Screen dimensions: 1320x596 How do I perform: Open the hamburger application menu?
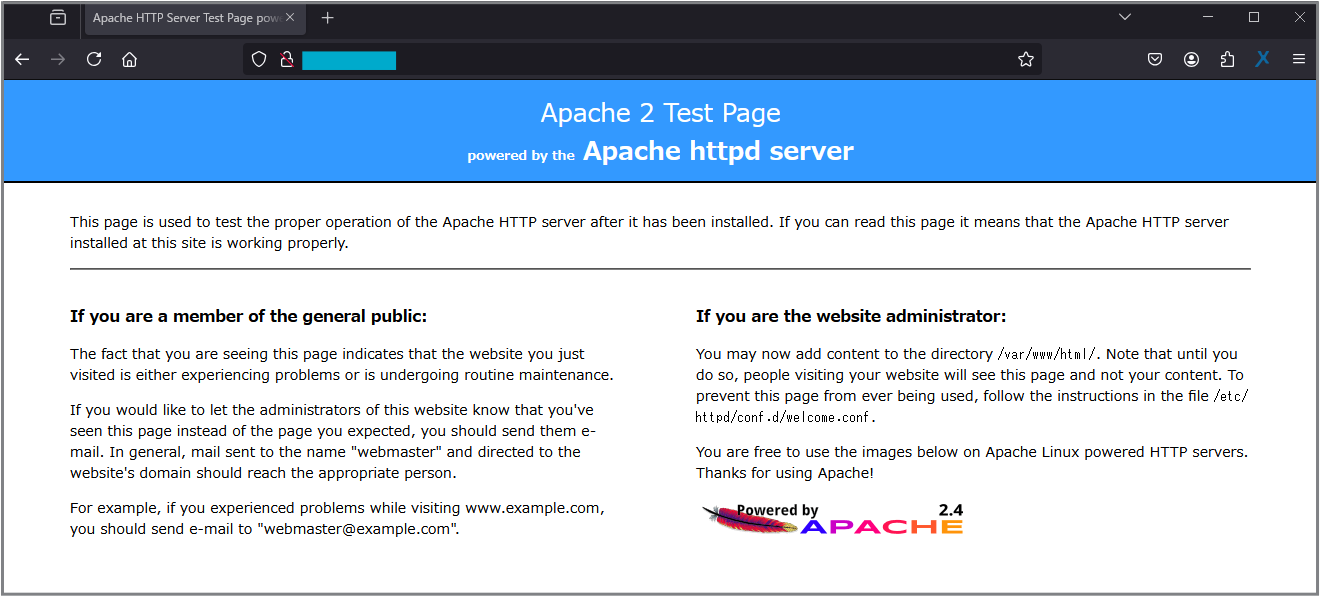pos(1299,60)
